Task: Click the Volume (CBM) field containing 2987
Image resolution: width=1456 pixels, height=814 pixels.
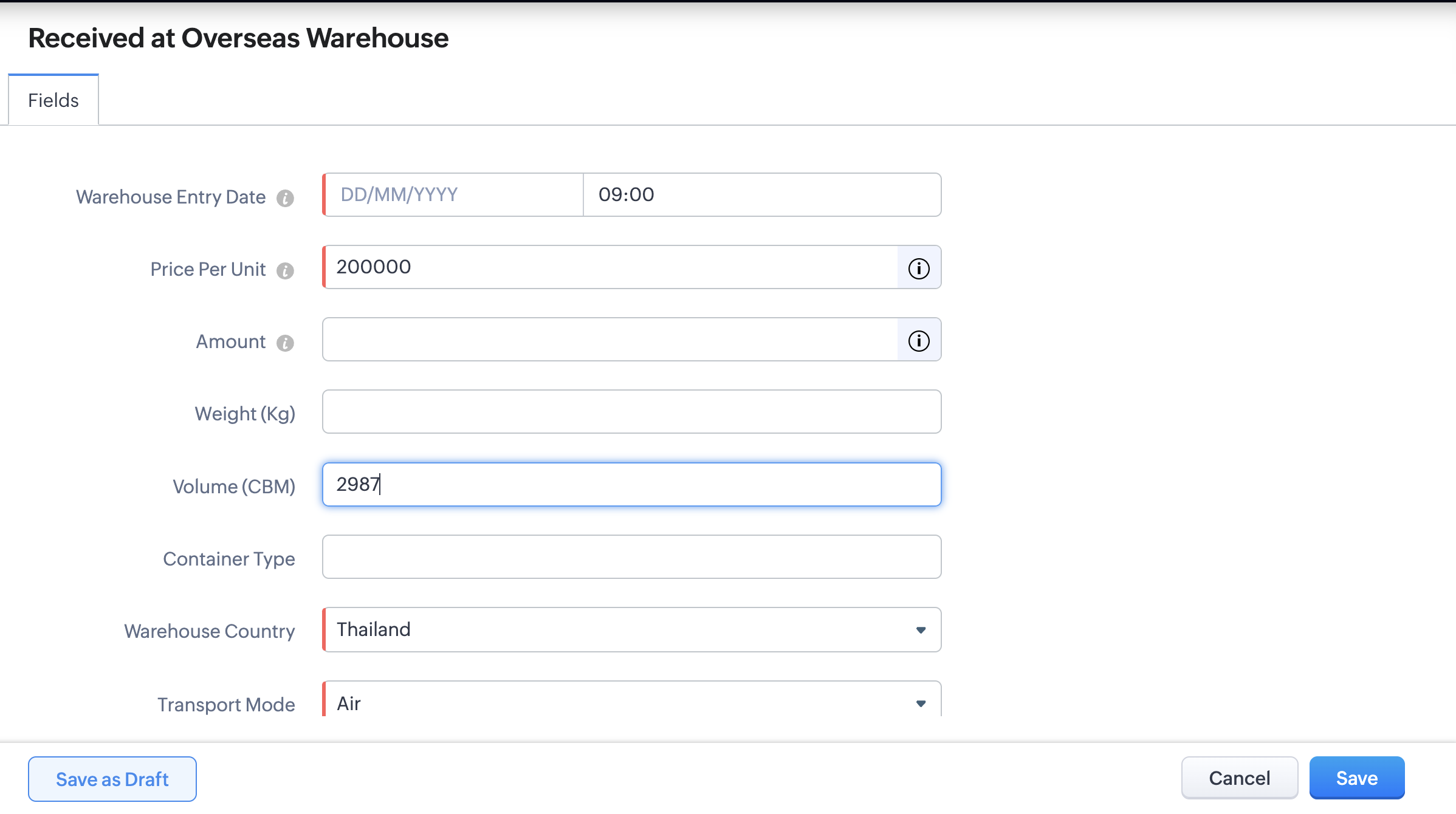Action: tap(631, 485)
